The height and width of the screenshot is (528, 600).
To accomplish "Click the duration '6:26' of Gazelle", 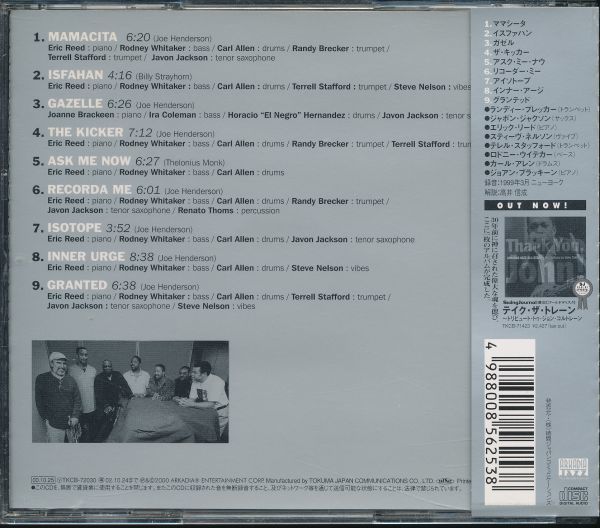I will click(x=119, y=104).
